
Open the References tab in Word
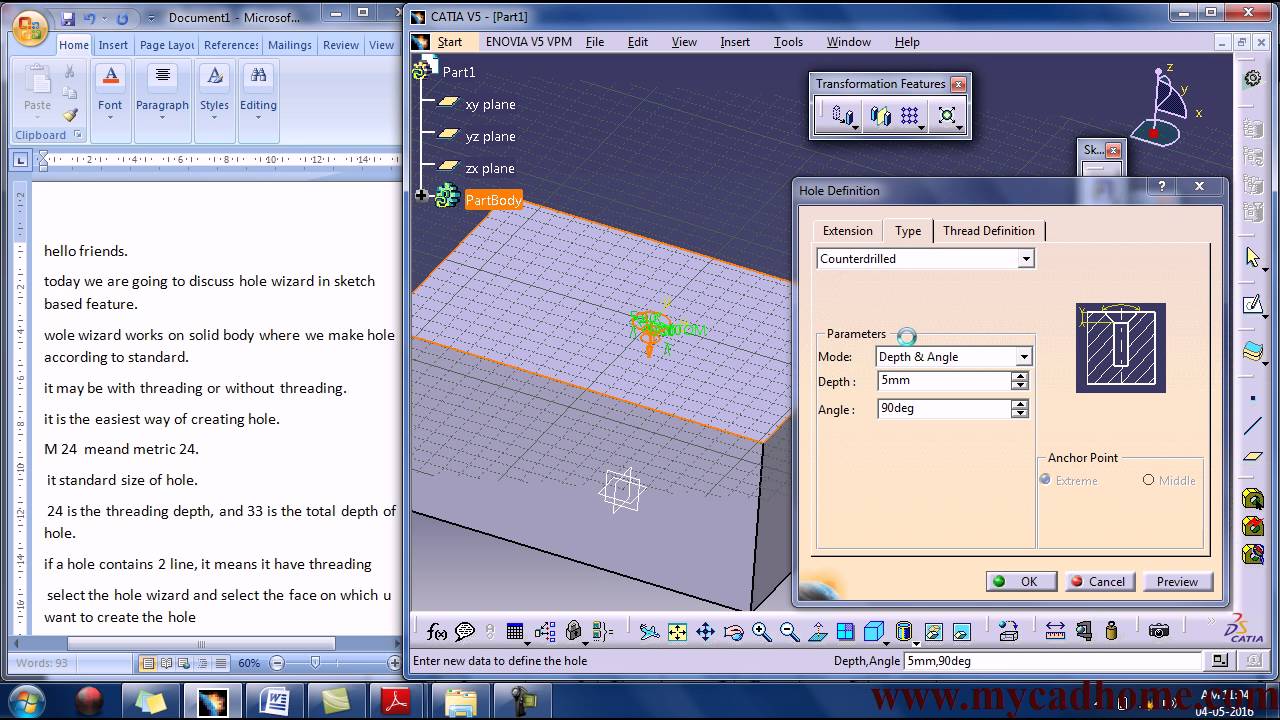pos(231,45)
